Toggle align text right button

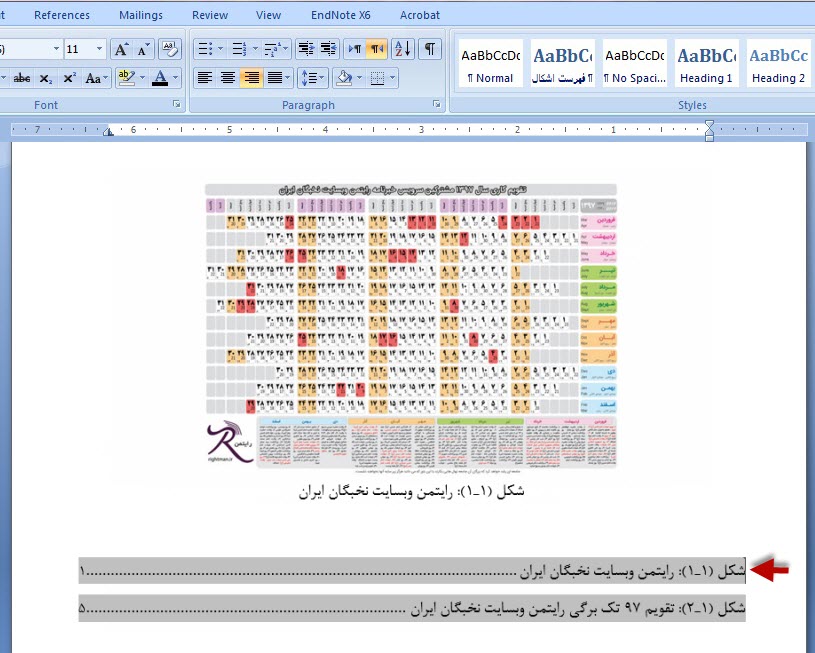[251, 78]
